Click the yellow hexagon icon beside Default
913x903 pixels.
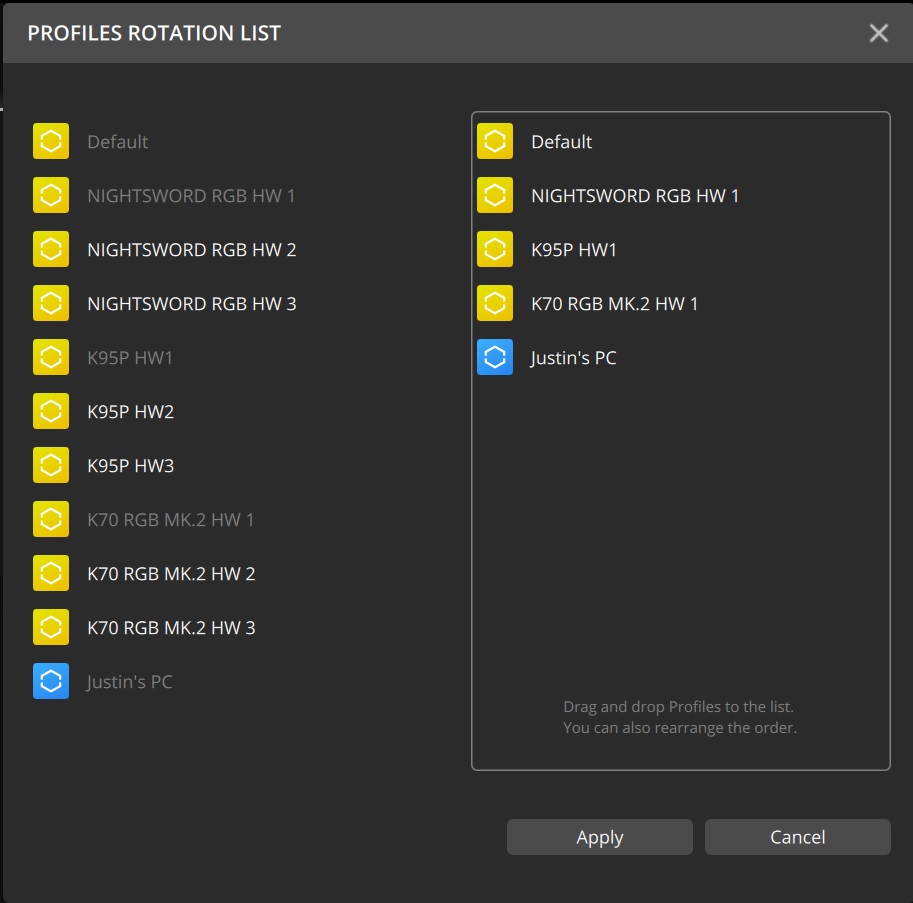tap(51, 141)
